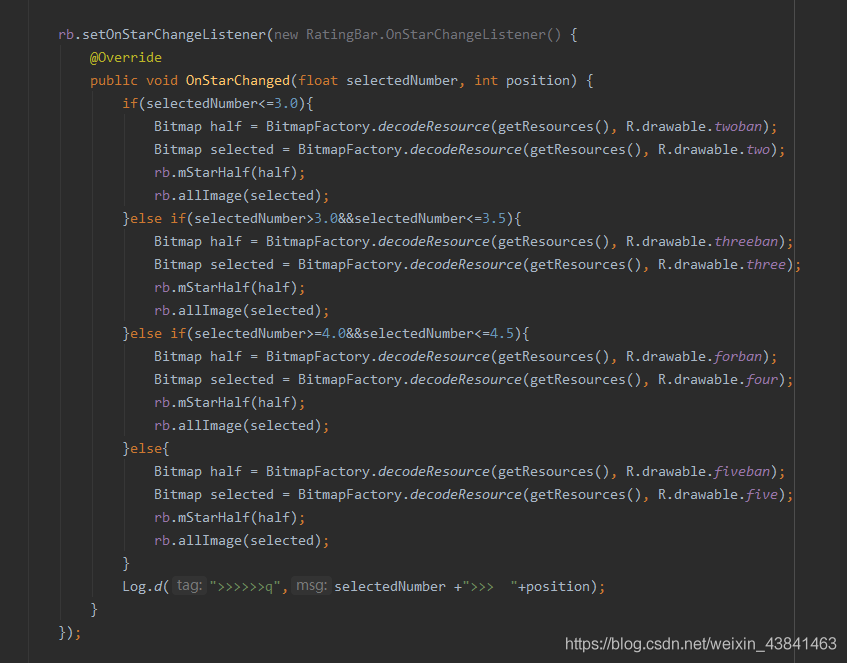Click the "three" drawable in R.drawable.three

click(766, 264)
